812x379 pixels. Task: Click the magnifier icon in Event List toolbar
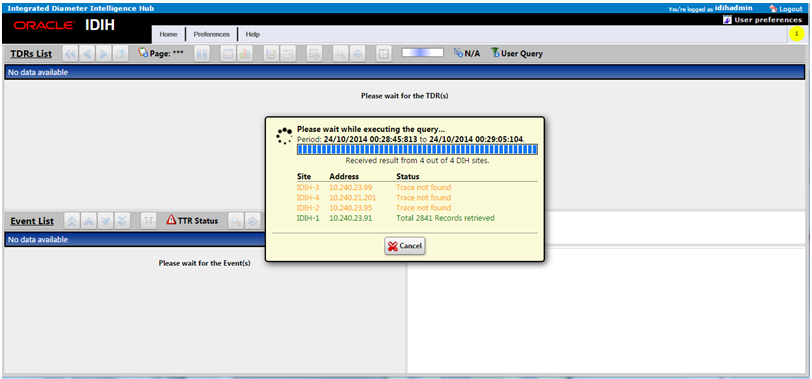(236, 221)
